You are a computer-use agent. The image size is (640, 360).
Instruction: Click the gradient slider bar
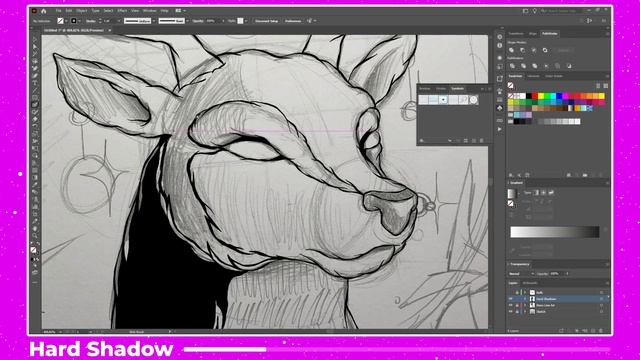click(x=555, y=232)
